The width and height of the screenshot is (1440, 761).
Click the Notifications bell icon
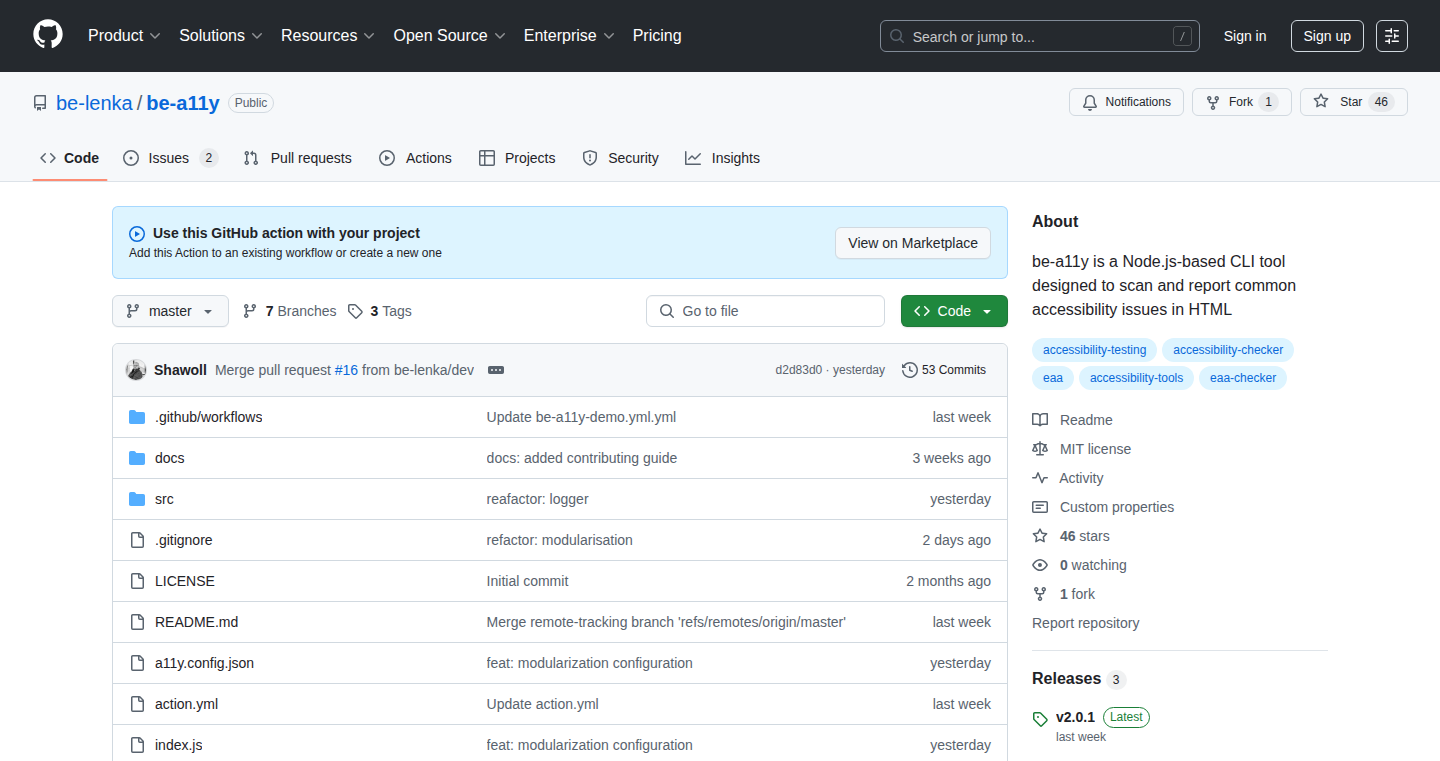click(x=1090, y=102)
